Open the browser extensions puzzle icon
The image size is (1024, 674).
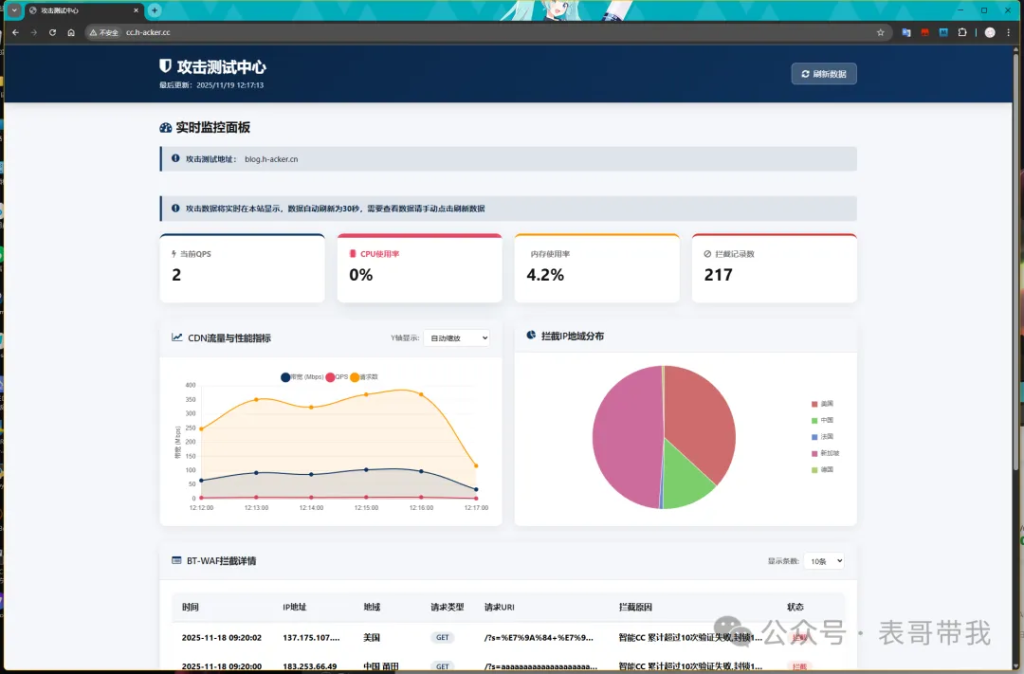[962, 32]
